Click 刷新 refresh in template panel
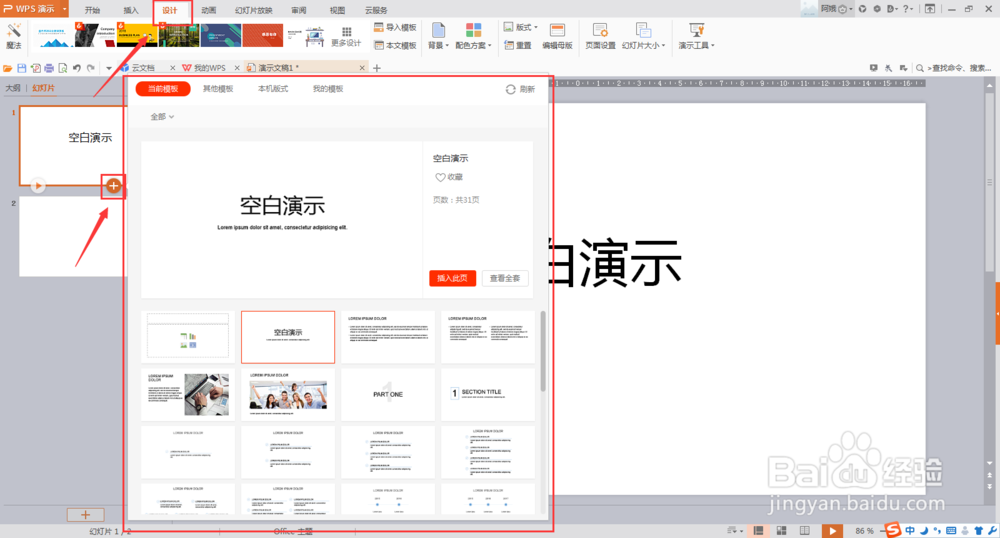The height and width of the screenshot is (538, 1000). click(x=520, y=89)
